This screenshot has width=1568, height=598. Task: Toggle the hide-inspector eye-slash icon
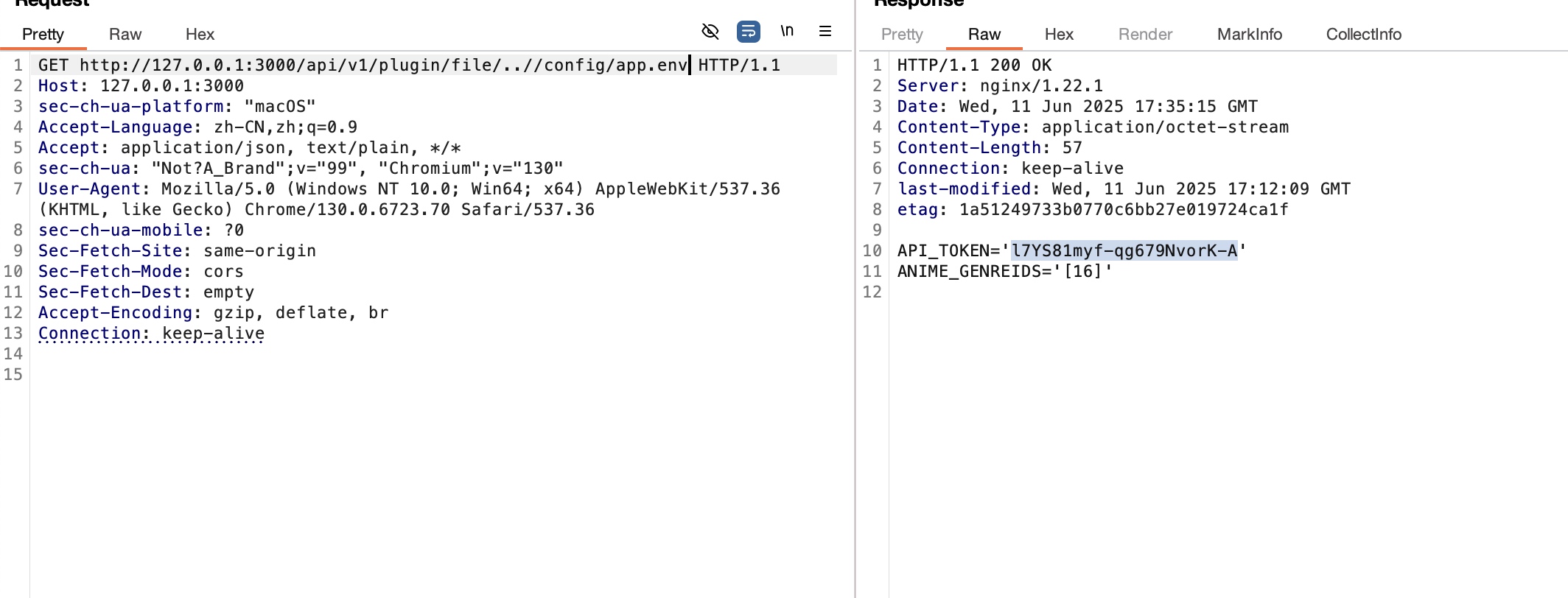tap(710, 31)
